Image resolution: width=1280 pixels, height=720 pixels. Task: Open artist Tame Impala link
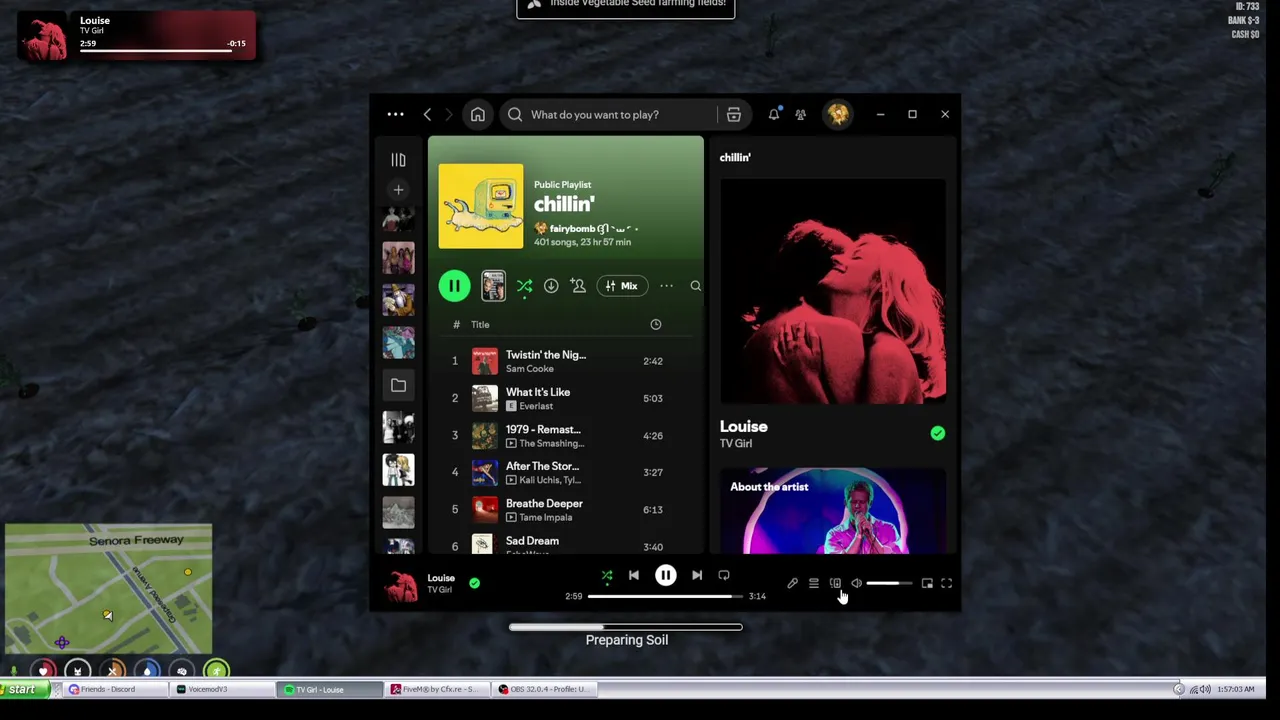pyautogui.click(x=545, y=517)
